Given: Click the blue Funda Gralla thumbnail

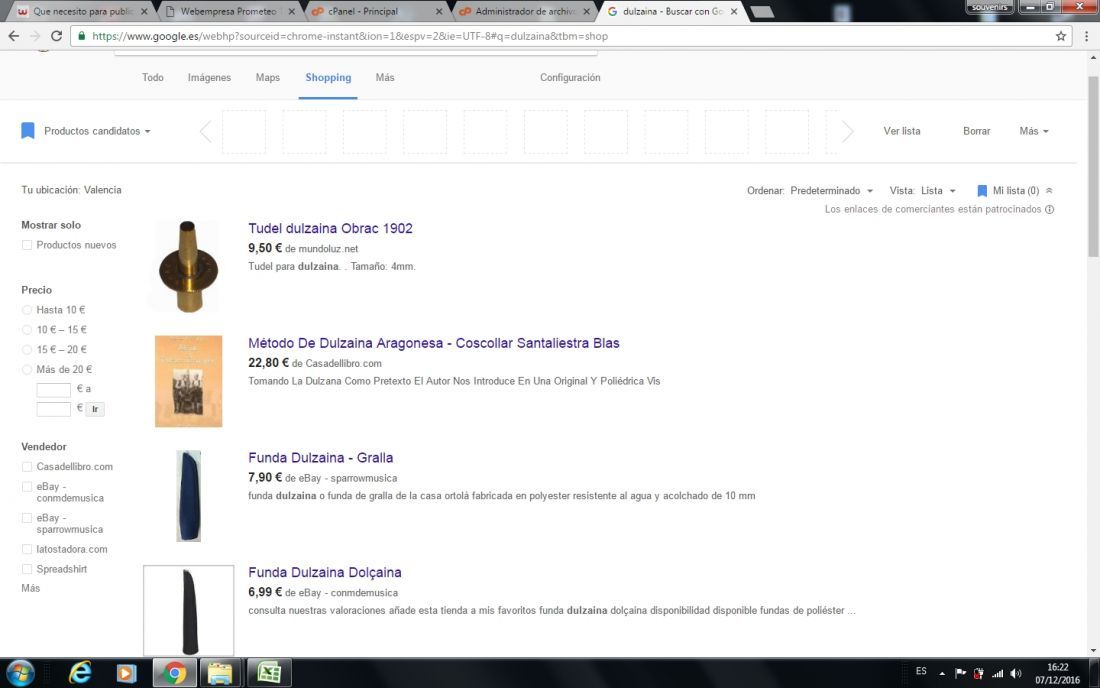Looking at the screenshot, I should click(189, 496).
